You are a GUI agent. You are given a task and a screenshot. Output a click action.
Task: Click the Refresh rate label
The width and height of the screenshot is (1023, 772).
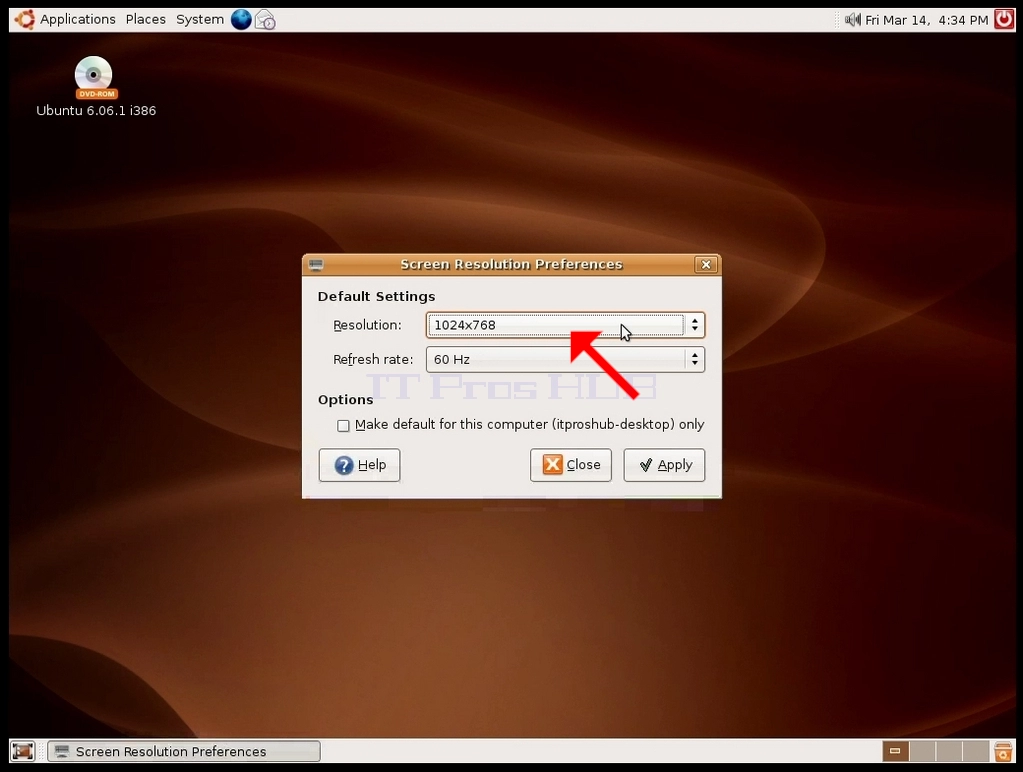(x=373, y=360)
